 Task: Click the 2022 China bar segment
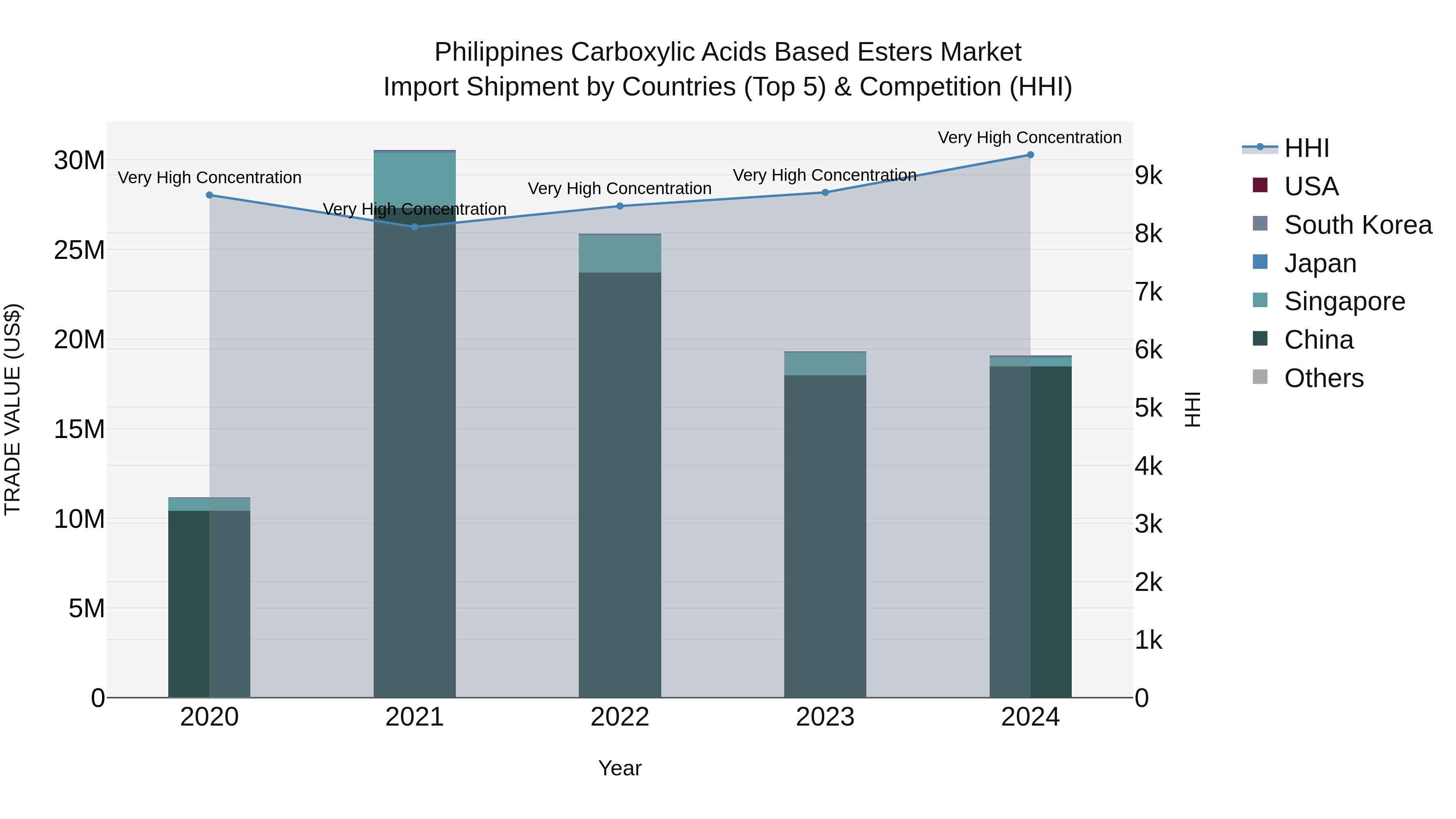[620, 485]
